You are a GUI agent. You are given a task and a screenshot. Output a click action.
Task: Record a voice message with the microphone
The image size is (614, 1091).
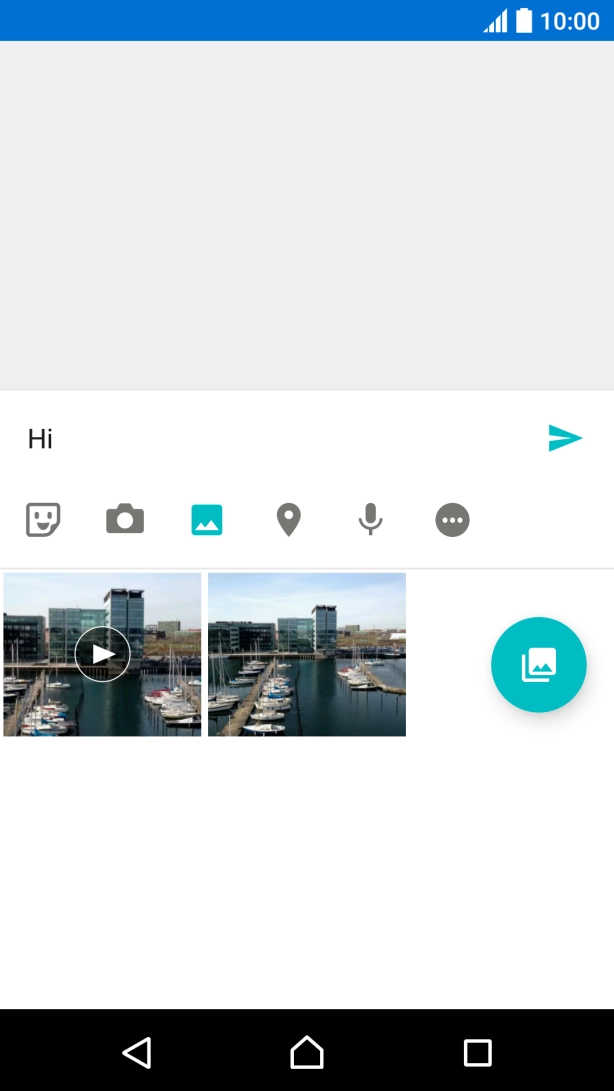tap(371, 520)
